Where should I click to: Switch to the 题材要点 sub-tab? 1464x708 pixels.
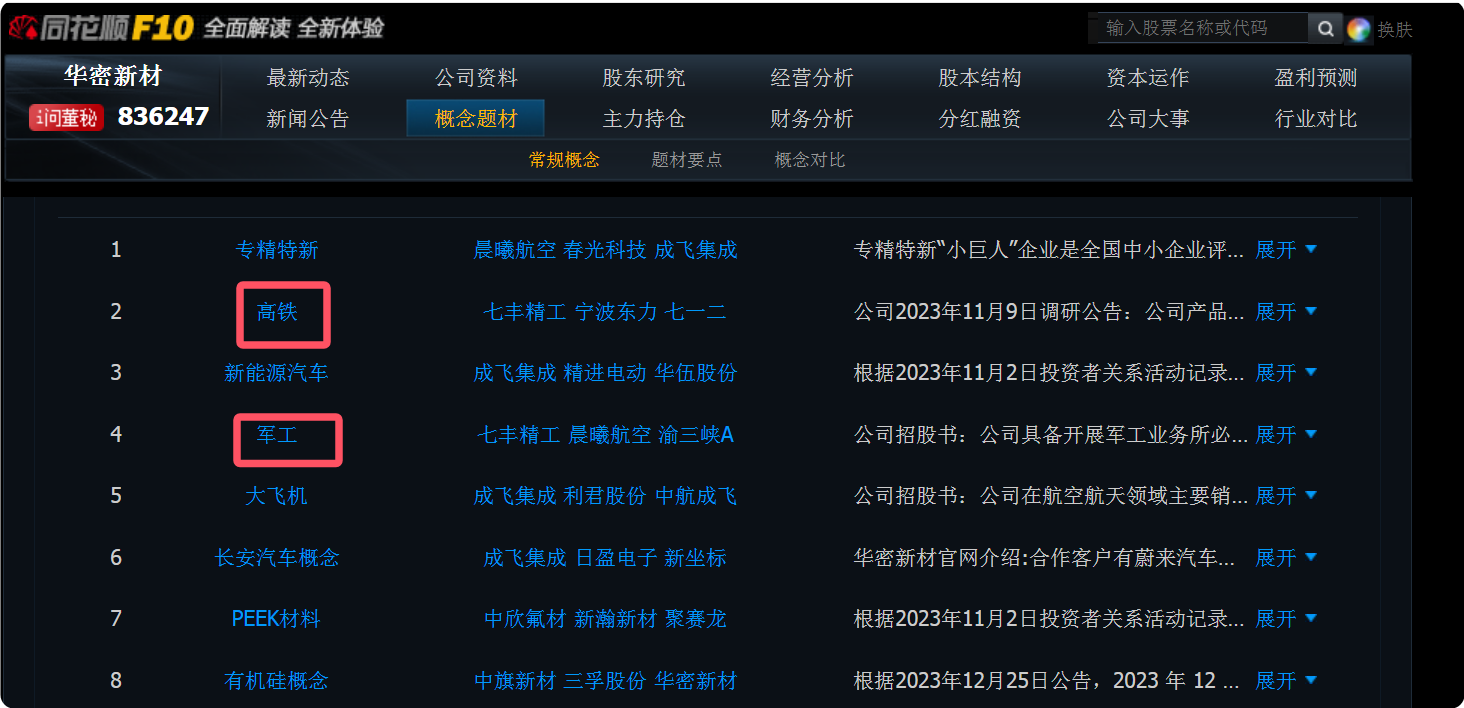(x=687, y=160)
